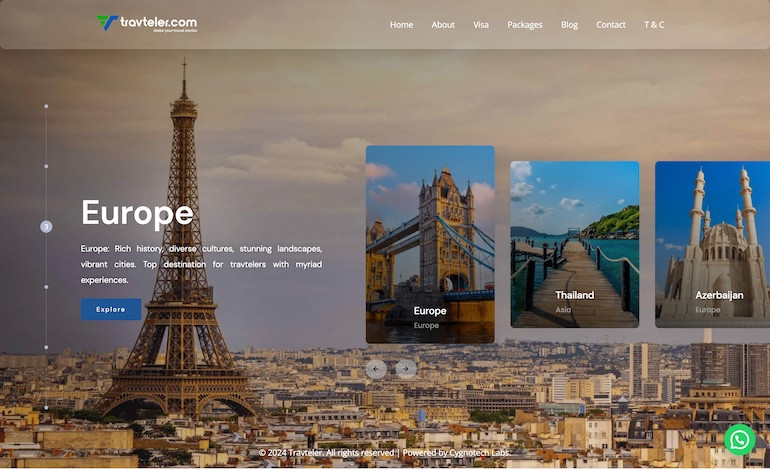This screenshot has height=470, width=770.
Task: Select the Azerbaijan destination card
Action: click(713, 244)
